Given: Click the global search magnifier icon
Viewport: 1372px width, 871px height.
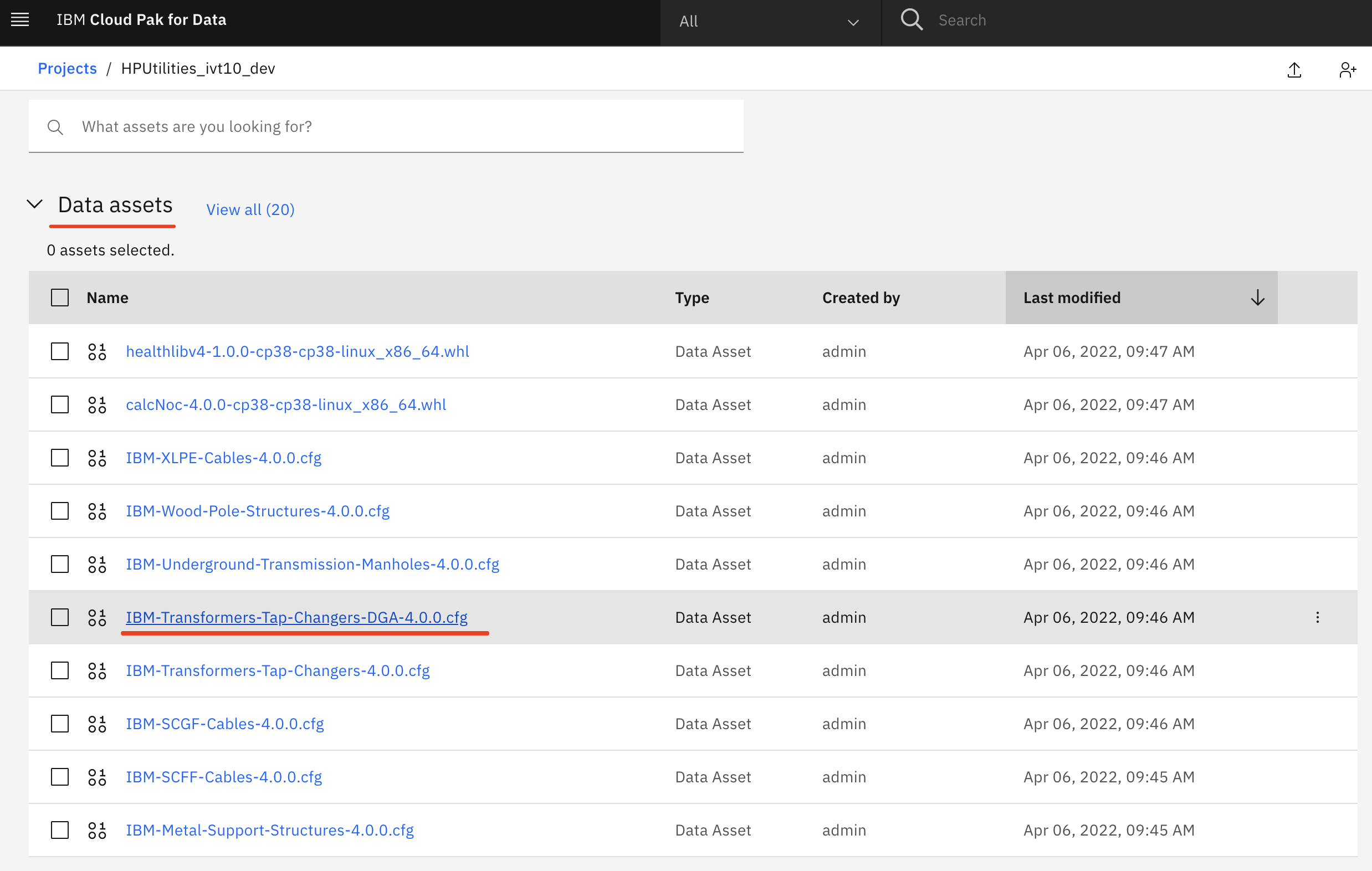Looking at the screenshot, I should (x=911, y=20).
